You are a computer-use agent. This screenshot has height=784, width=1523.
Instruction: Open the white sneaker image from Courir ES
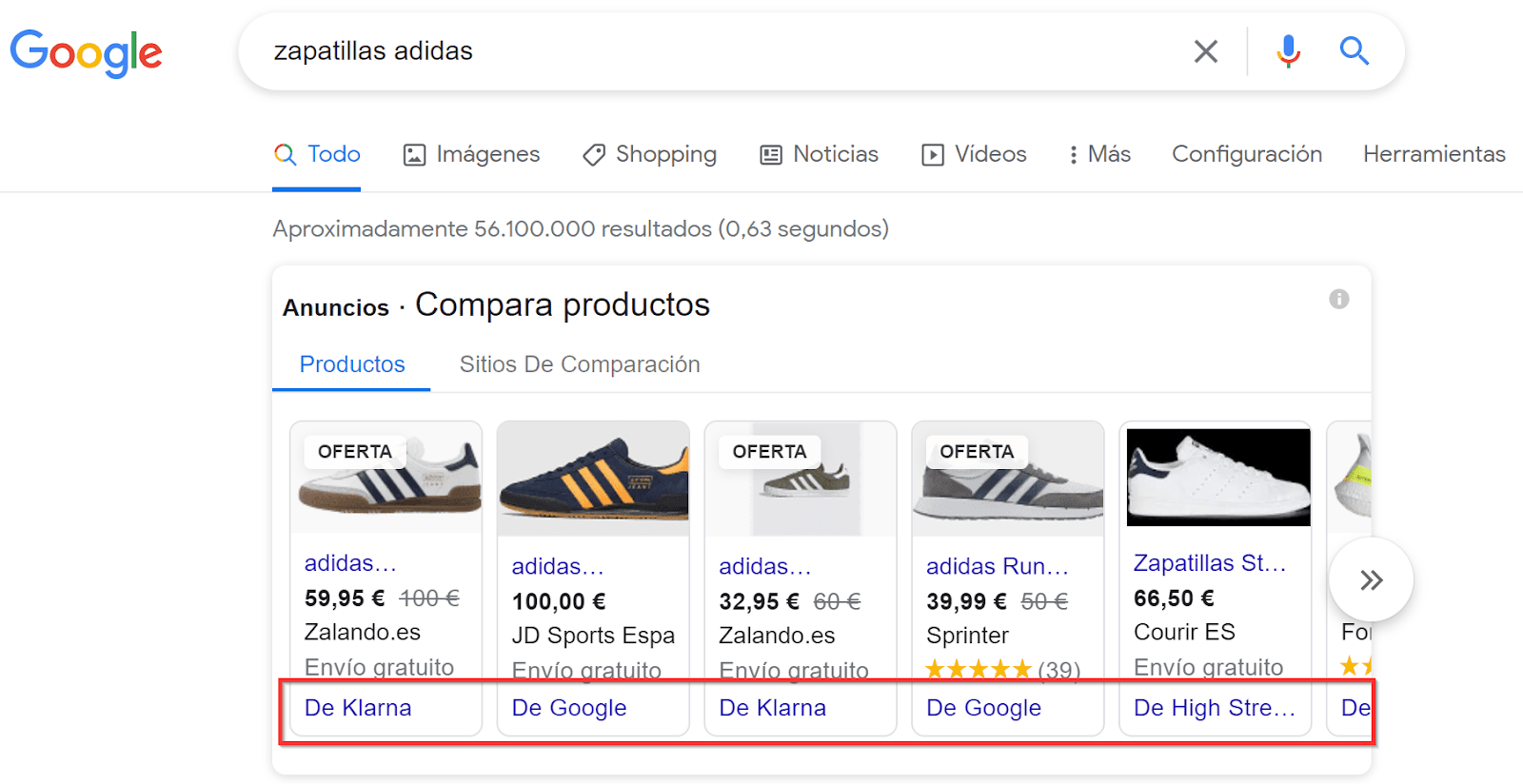1217,478
